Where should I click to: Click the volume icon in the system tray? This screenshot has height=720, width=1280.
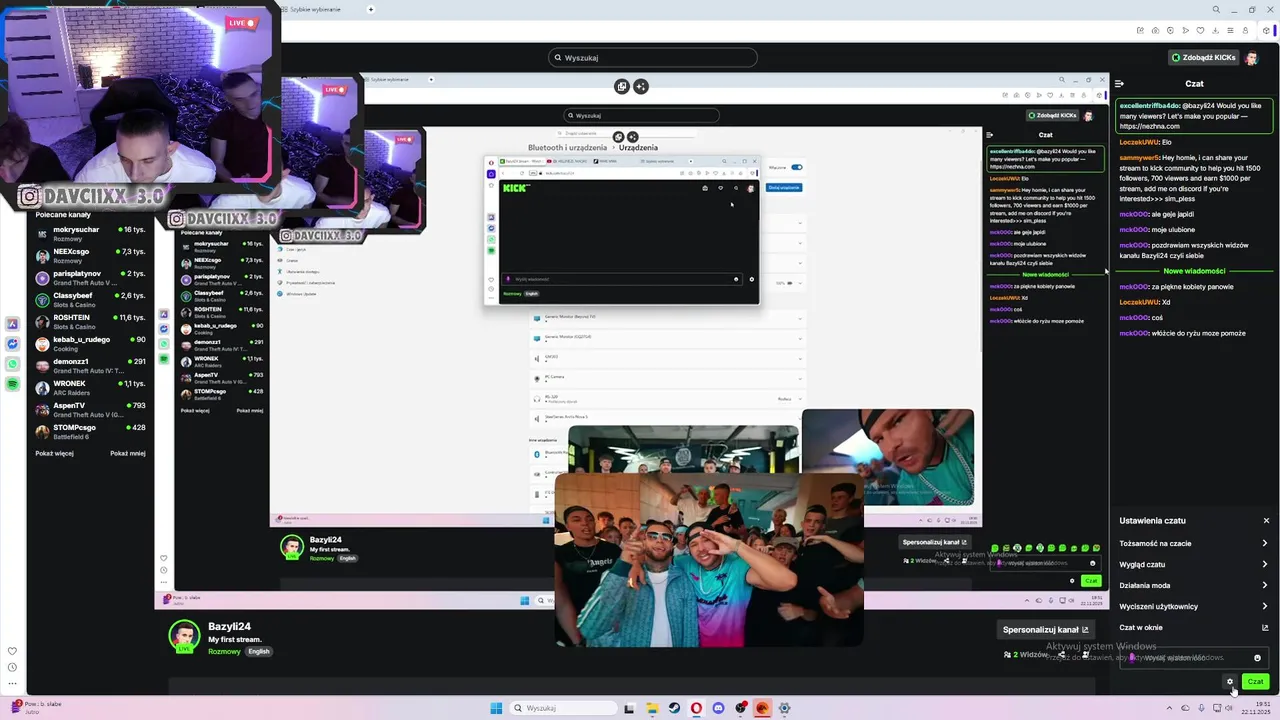[1229, 708]
